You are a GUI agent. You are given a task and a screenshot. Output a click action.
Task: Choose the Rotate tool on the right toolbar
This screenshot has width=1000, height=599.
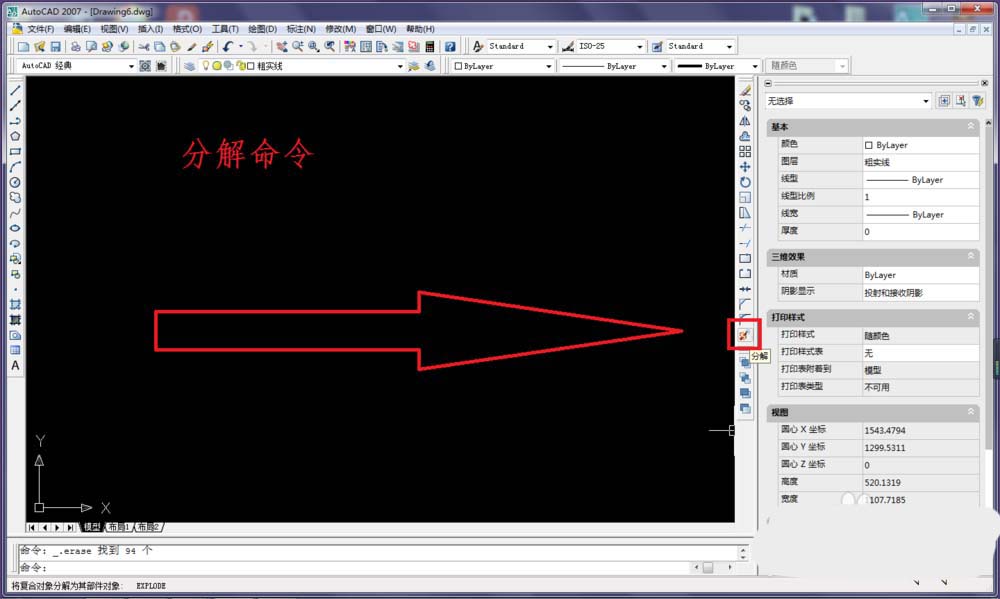[744, 183]
